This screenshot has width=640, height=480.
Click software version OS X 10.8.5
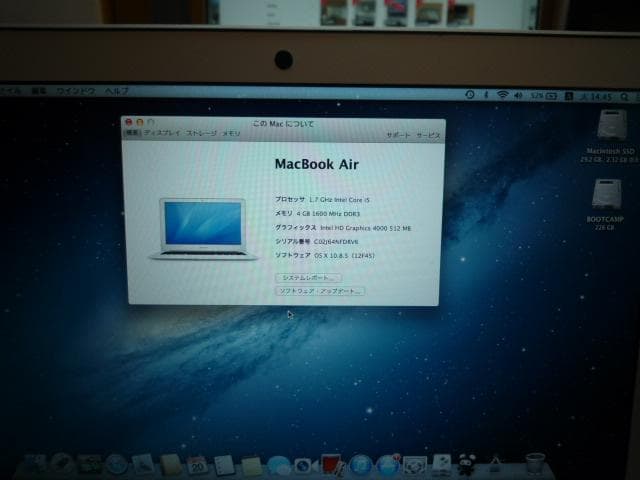344,256
